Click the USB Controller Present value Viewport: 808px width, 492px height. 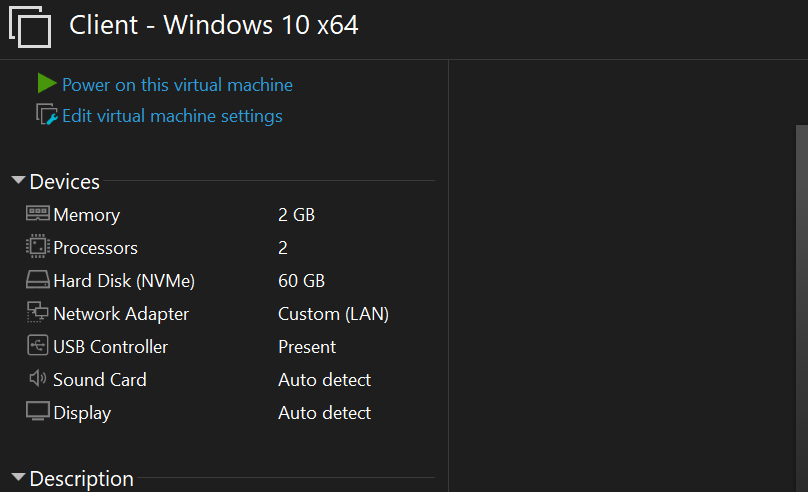[307, 347]
